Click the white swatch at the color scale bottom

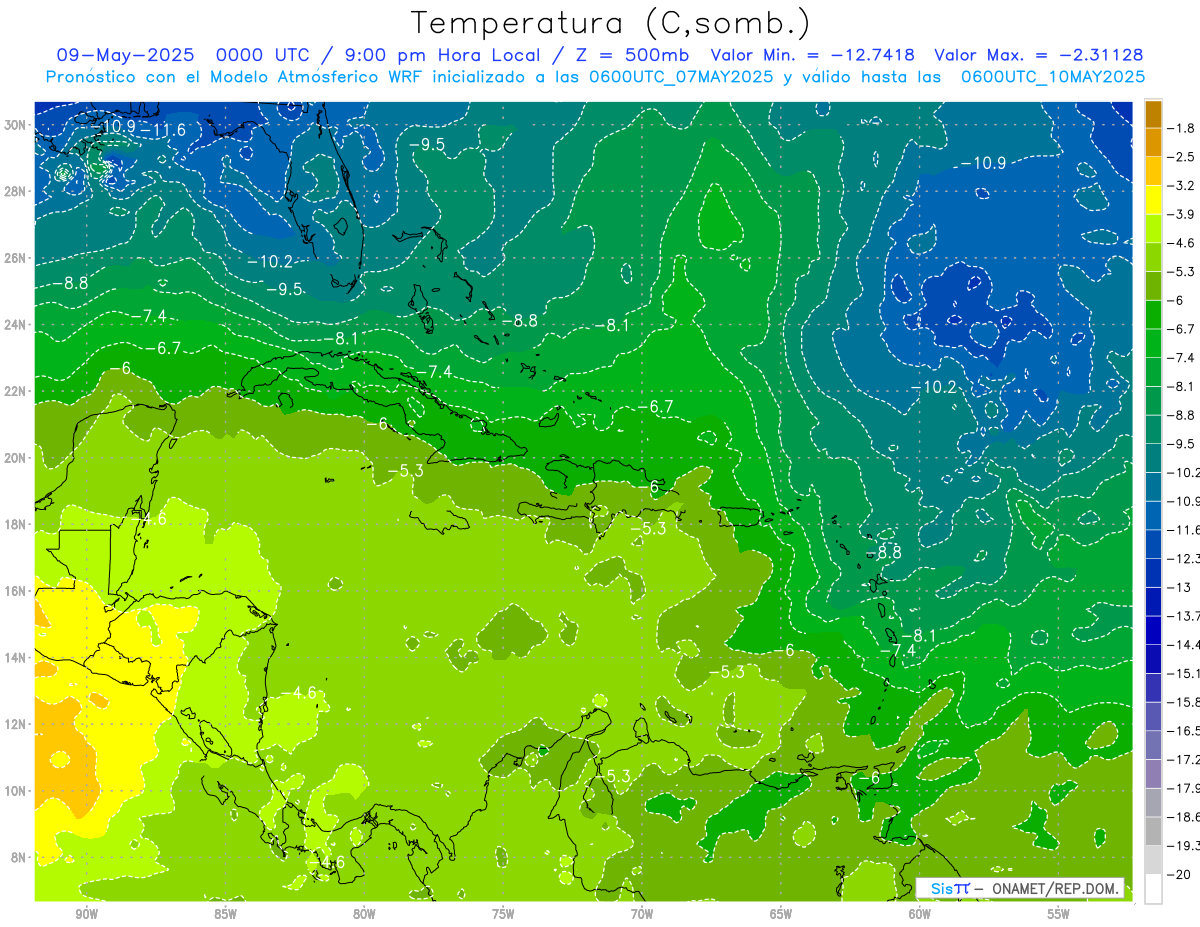[1154, 888]
